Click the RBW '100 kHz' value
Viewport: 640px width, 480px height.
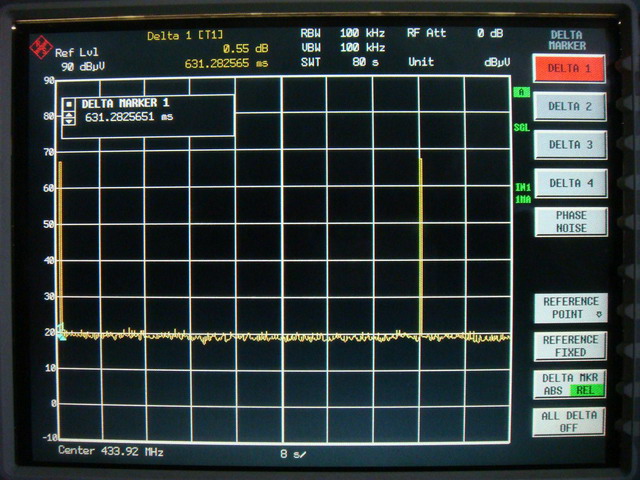pos(362,33)
